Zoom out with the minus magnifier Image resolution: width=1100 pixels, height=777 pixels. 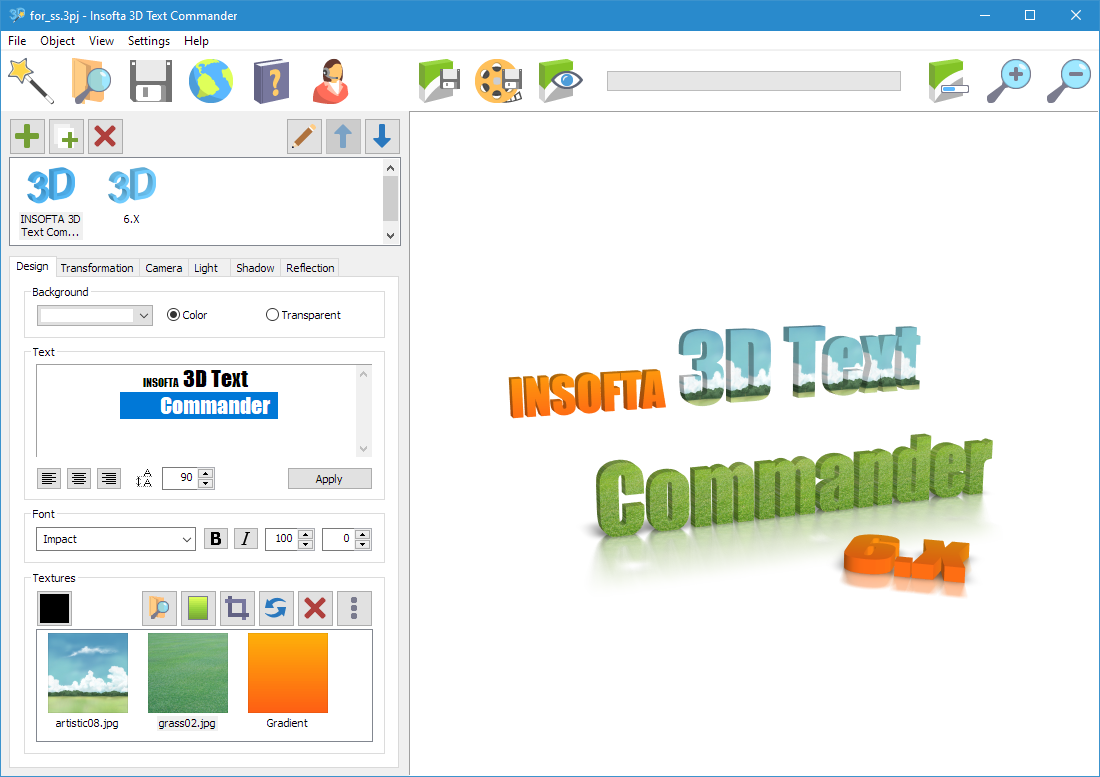tap(1068, 81)
